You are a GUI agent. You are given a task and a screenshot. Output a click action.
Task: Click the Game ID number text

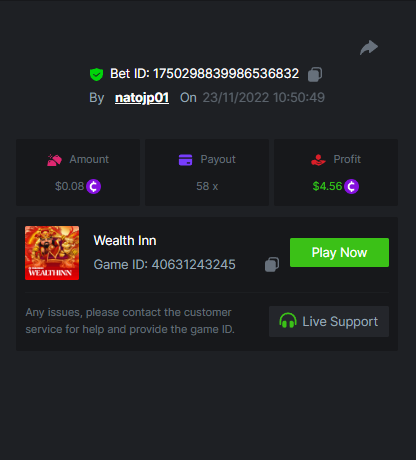click(x=194, y=265)
